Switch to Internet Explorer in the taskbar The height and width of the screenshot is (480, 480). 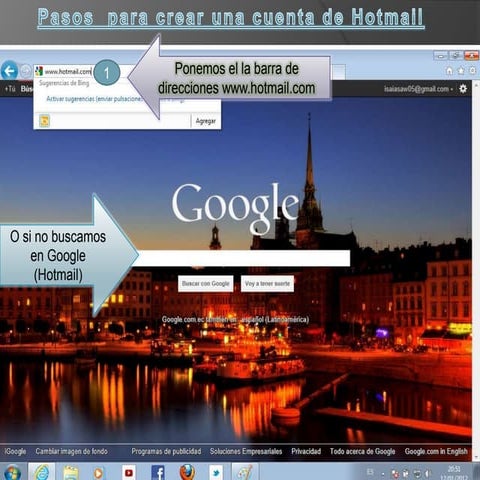(42, 472)
